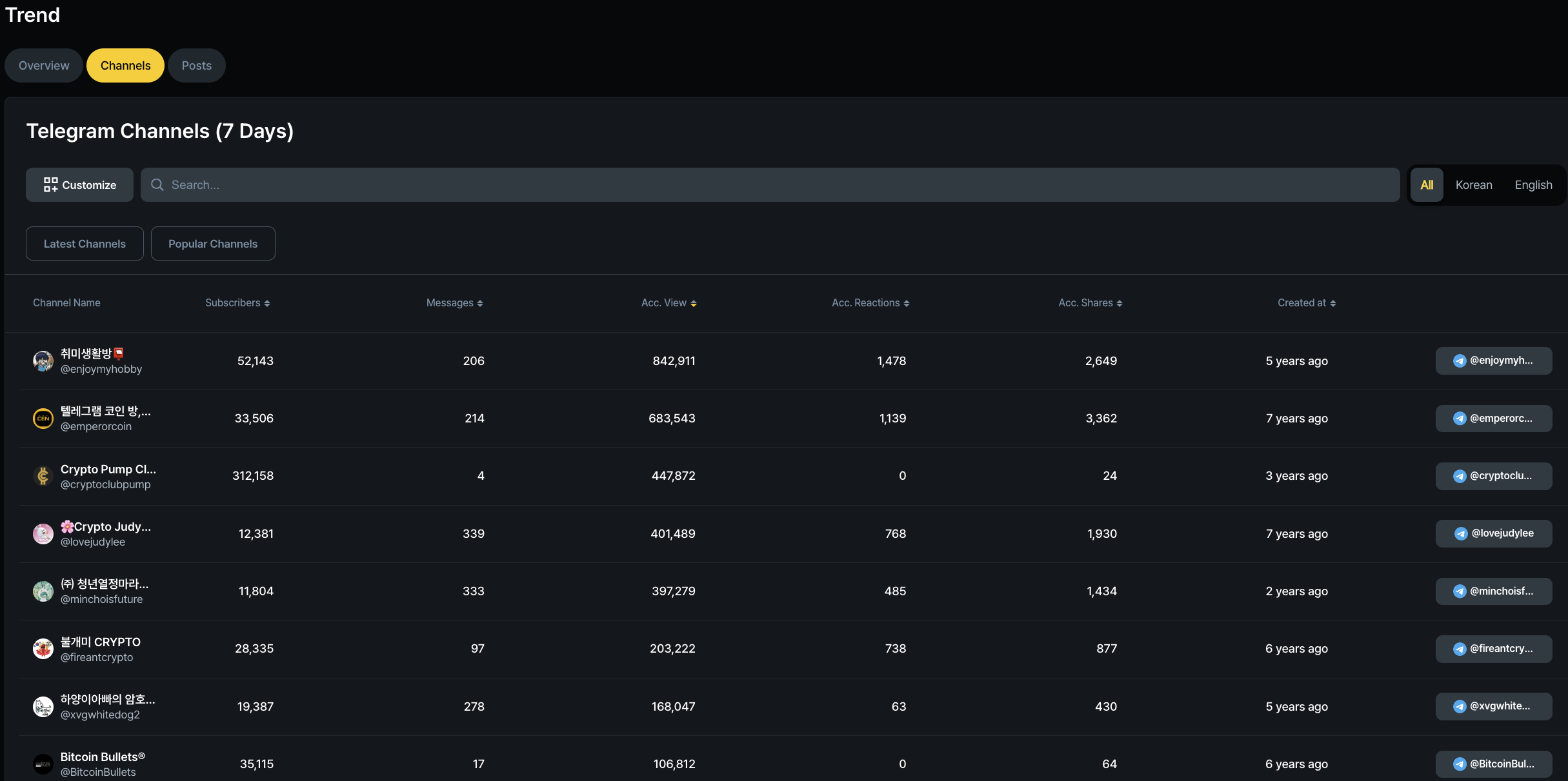The height and width of the screenshot is (781, 1568).
Task: Click the enjoymyhobby channel avatar
Action: click(43, 361)
